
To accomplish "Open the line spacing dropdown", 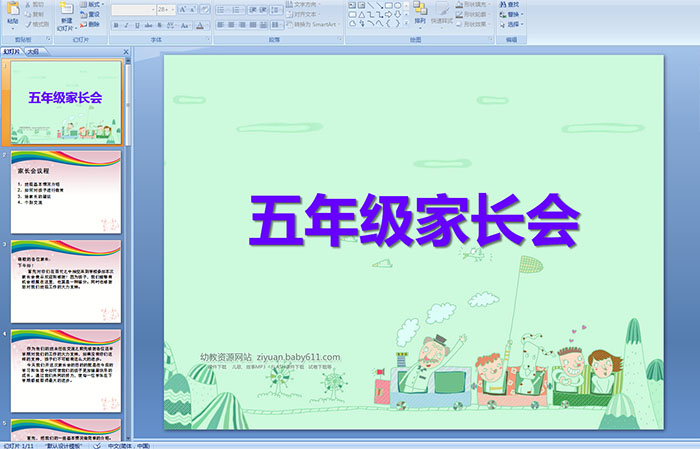I will point(276,9).
